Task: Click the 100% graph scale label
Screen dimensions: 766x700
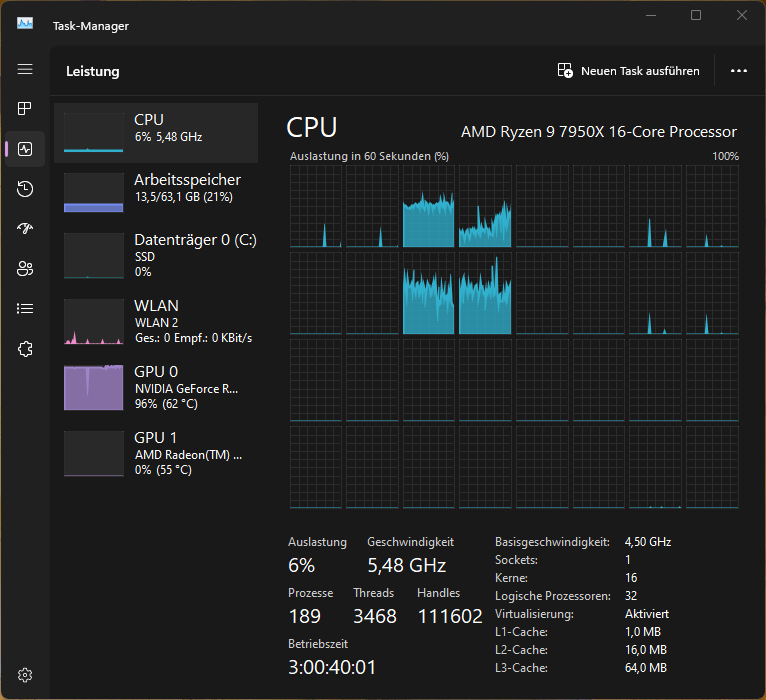Action: click(725, 156)
